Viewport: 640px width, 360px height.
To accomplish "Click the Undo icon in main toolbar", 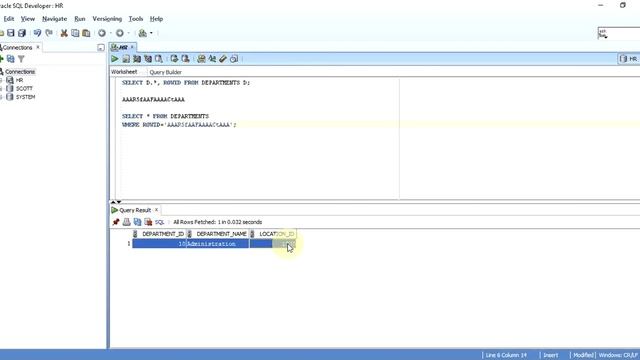I will [38, 33].
